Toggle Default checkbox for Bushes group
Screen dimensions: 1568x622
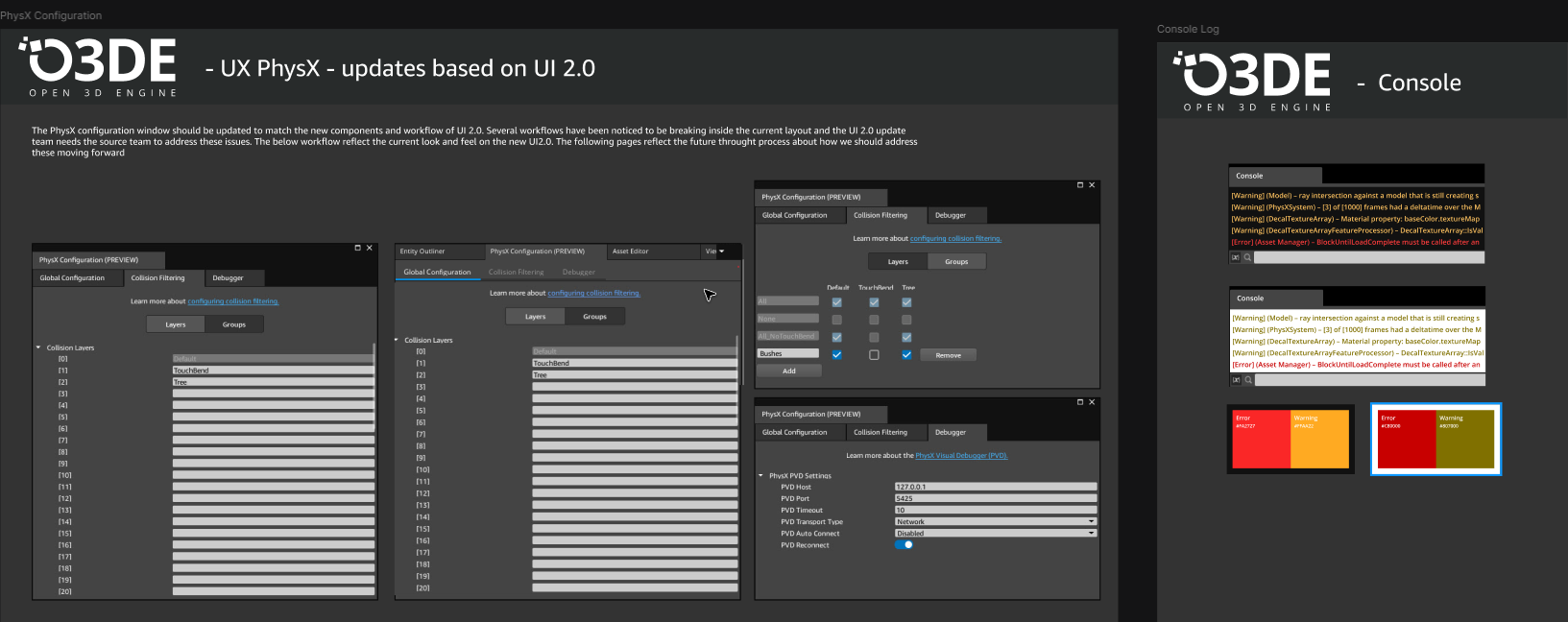(x=836, y=354)
